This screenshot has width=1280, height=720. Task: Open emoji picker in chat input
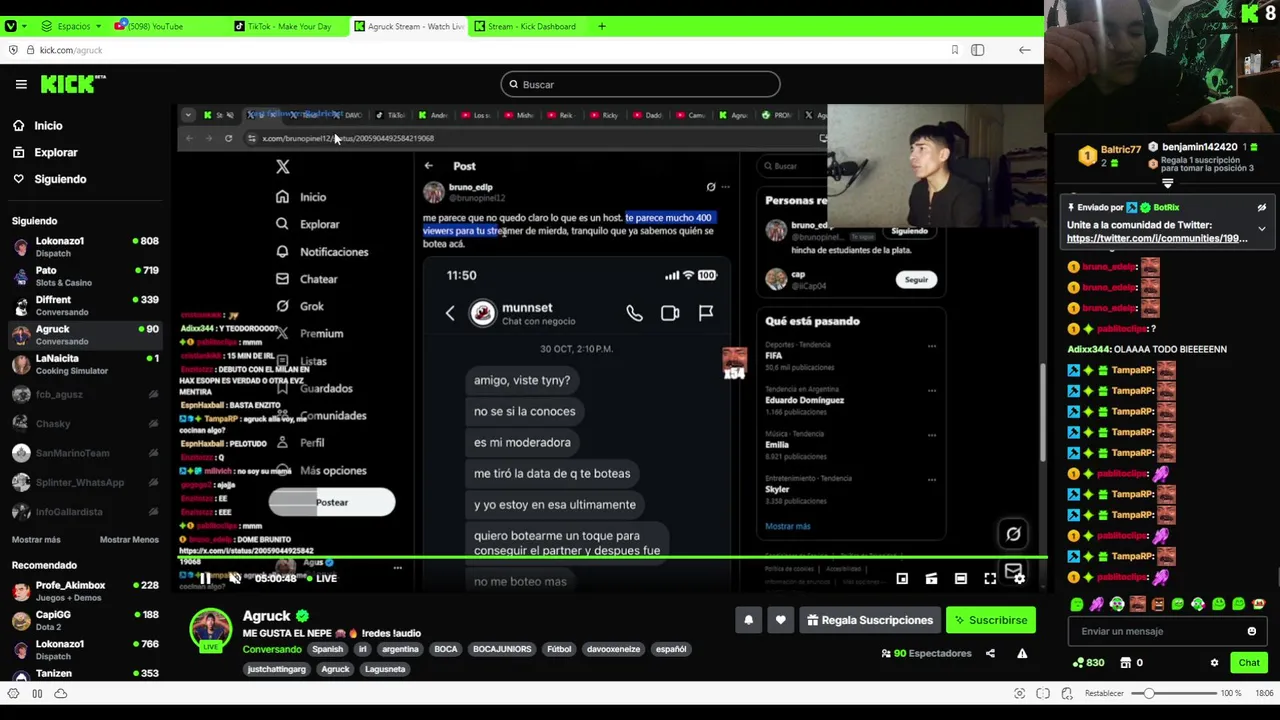click(1251, 631)
